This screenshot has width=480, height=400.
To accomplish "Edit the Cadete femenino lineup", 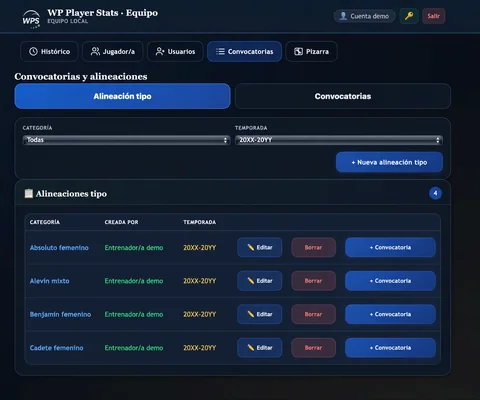I will click(x=260, y=348).
